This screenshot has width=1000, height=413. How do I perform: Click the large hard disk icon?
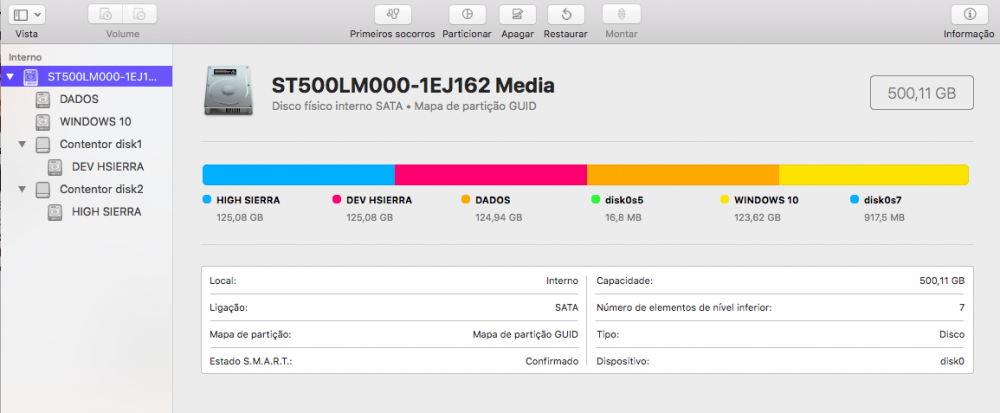pos(228,90)
